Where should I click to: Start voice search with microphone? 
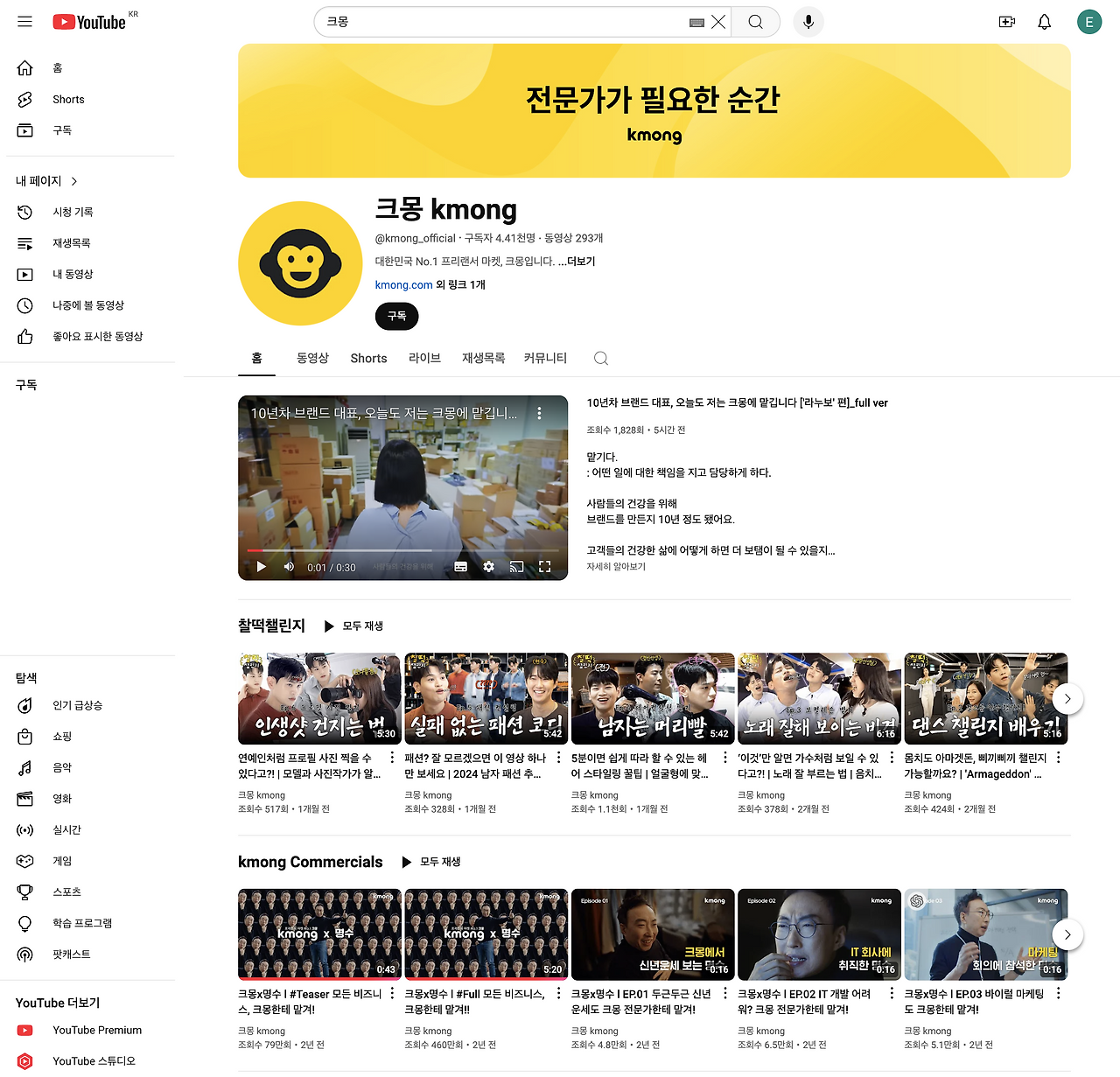point(808,22)
